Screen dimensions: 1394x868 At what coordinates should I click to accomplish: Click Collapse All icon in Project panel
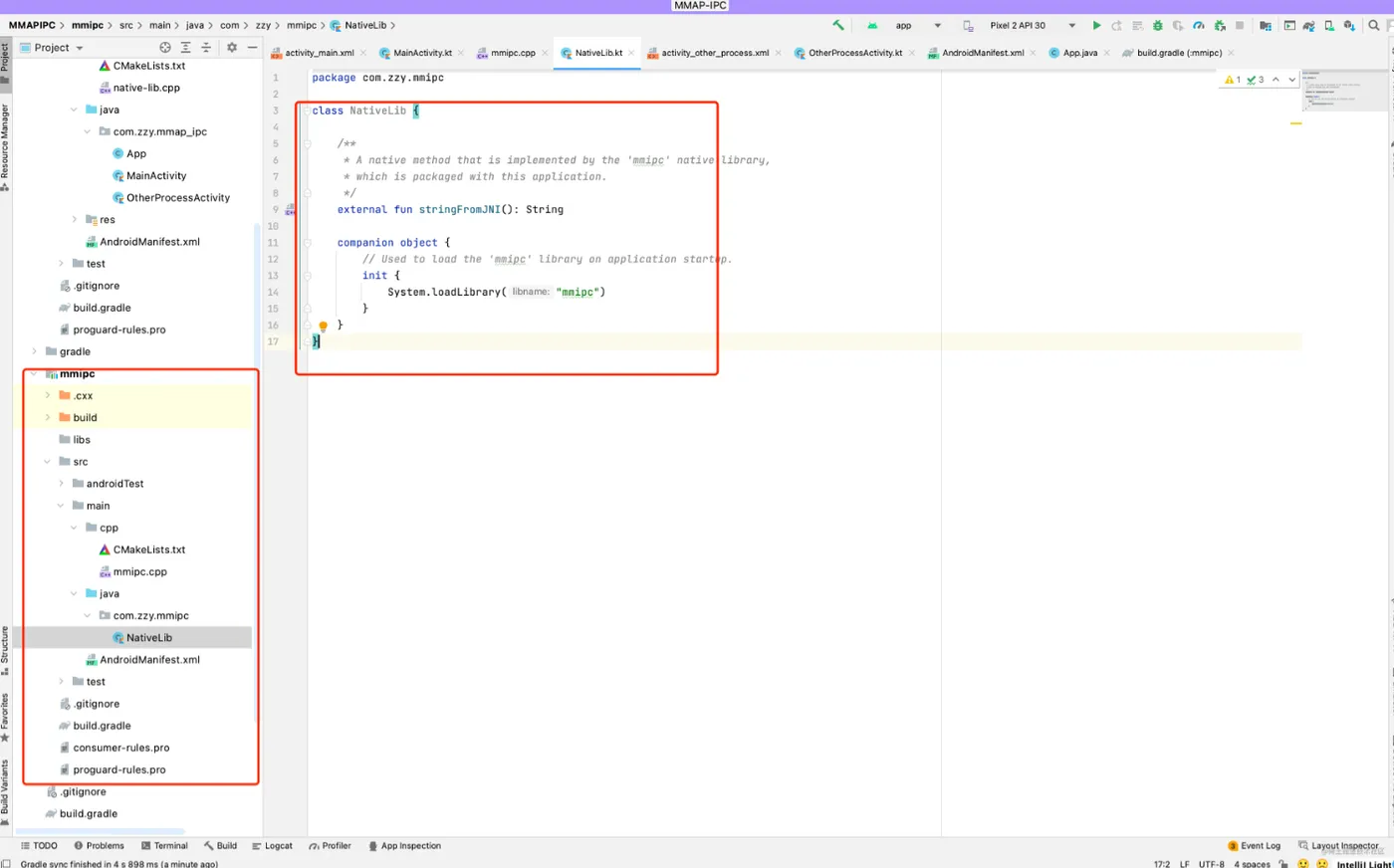tap(206, 47)
